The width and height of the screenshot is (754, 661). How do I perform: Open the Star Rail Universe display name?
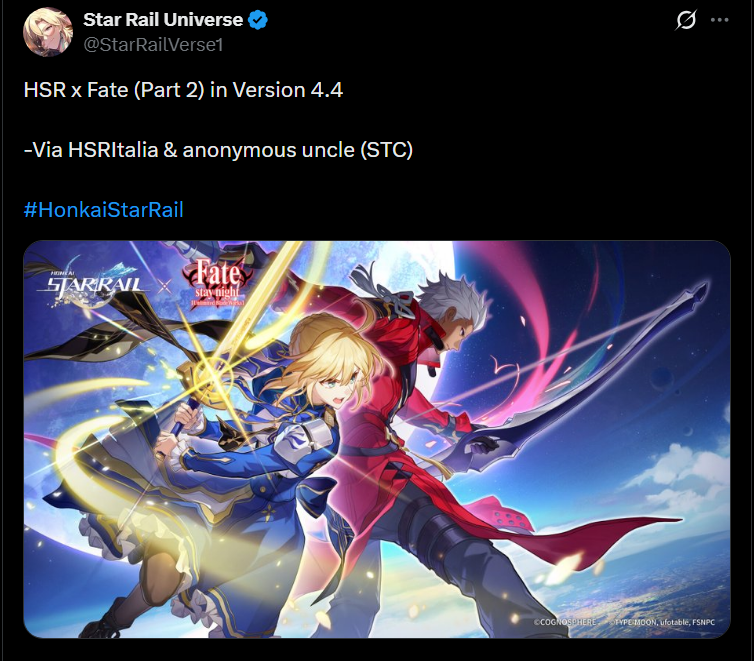163,20
